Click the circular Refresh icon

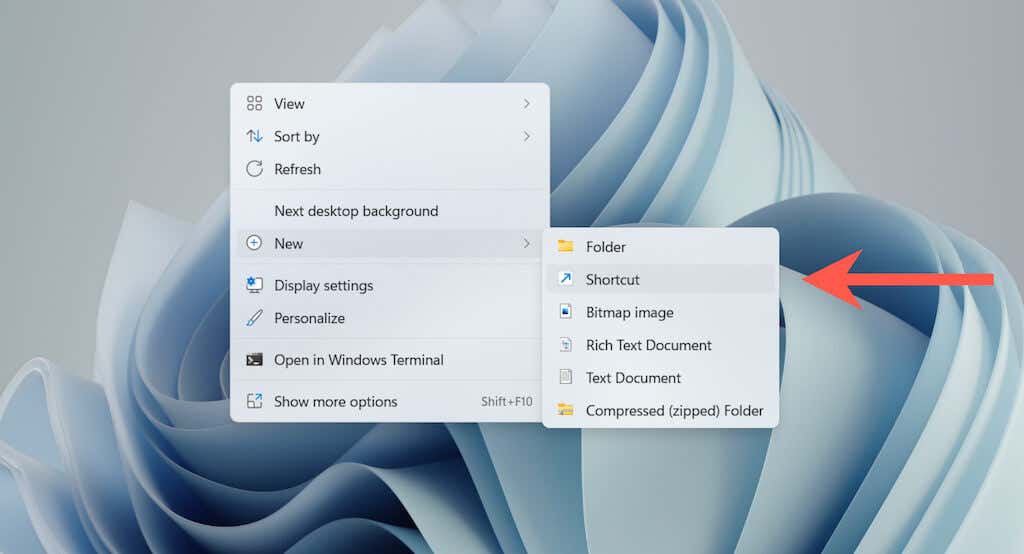point(254,169)
